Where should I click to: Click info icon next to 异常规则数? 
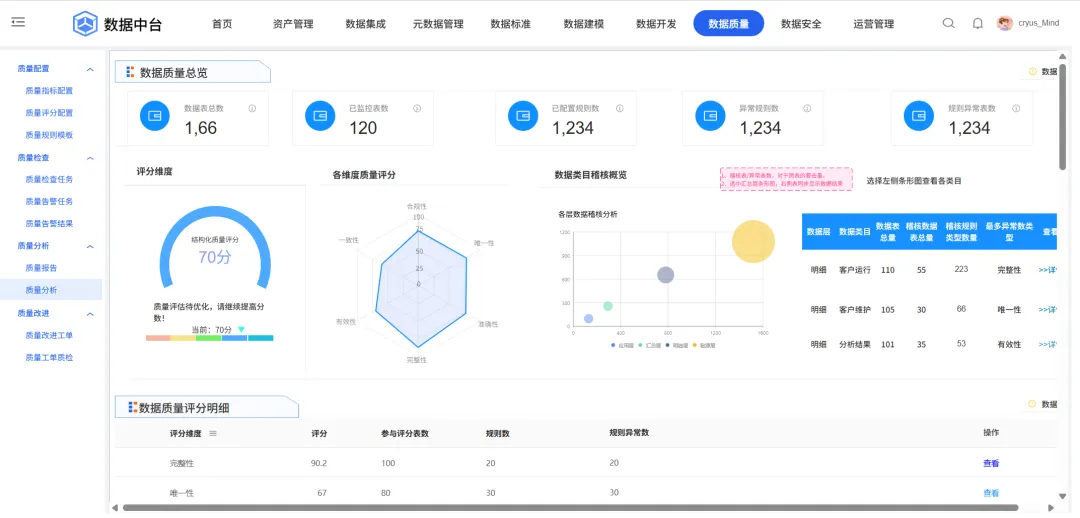[x=807, y=108]
